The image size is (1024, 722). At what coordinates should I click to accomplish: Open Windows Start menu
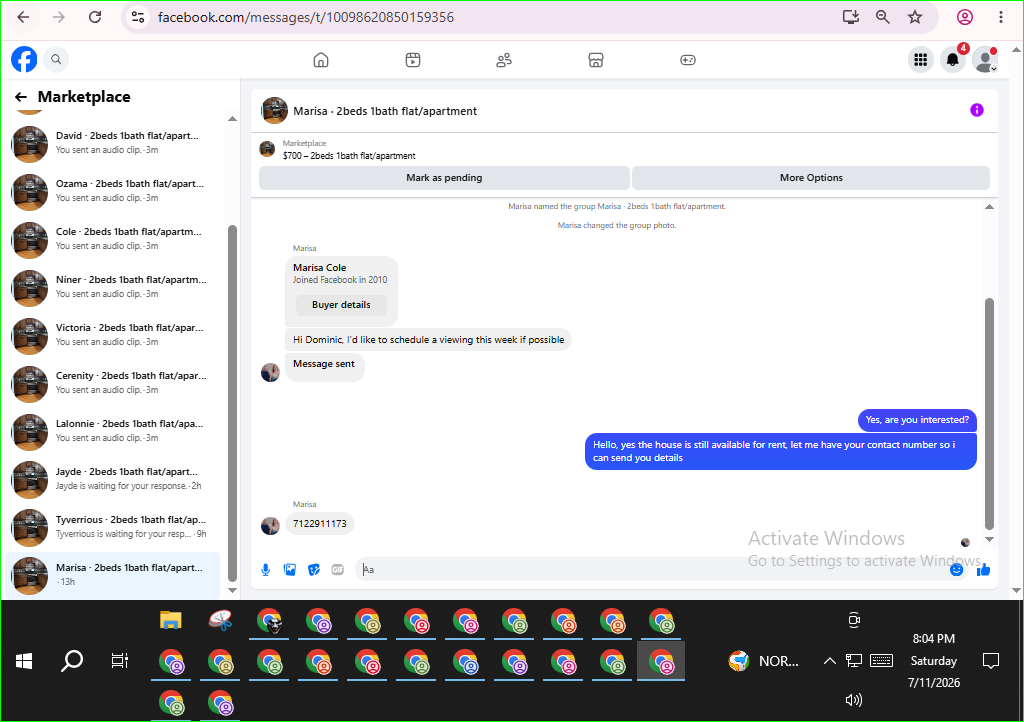click(24, 661)
